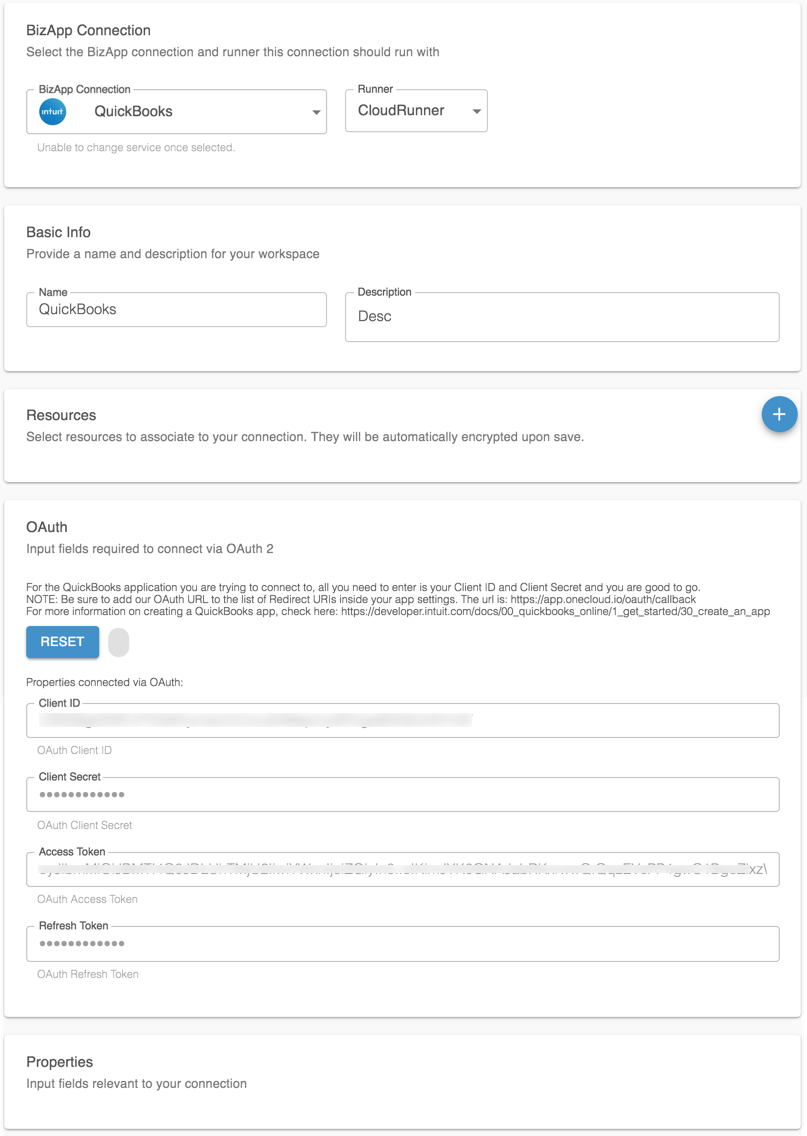
Task: Click 'Input fields relevant to your connection' text
Action: point(136,1084)
